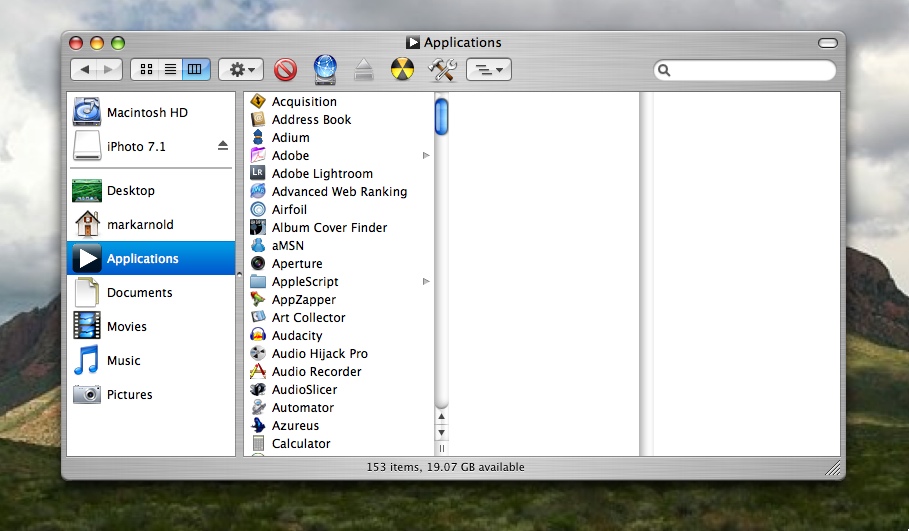Select the AppZapper app icon
This screenshot has height=531, width=909.
tap(258, 299)
